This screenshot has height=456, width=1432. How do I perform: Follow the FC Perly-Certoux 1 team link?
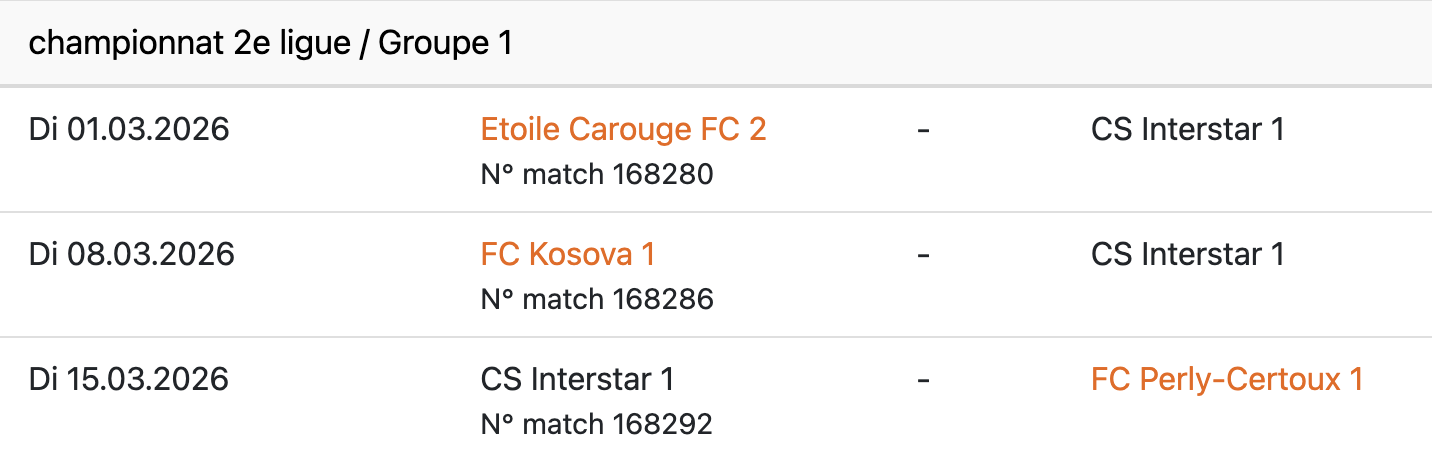click(x=1227, y=380)
